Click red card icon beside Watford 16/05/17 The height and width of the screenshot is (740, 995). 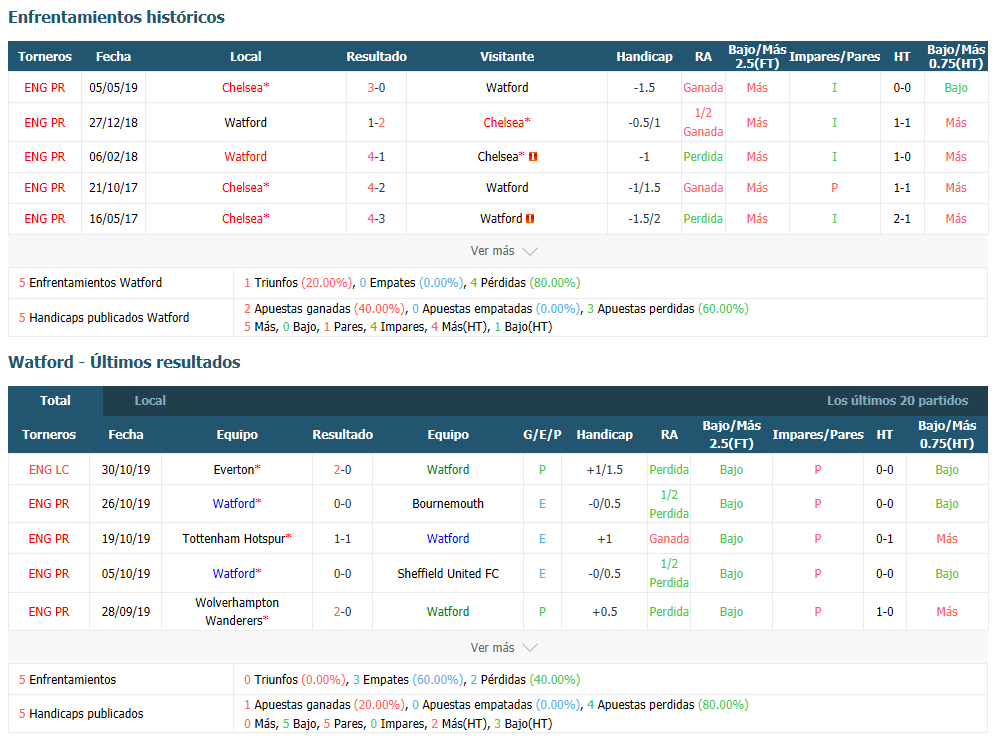(x=530, y=219)
